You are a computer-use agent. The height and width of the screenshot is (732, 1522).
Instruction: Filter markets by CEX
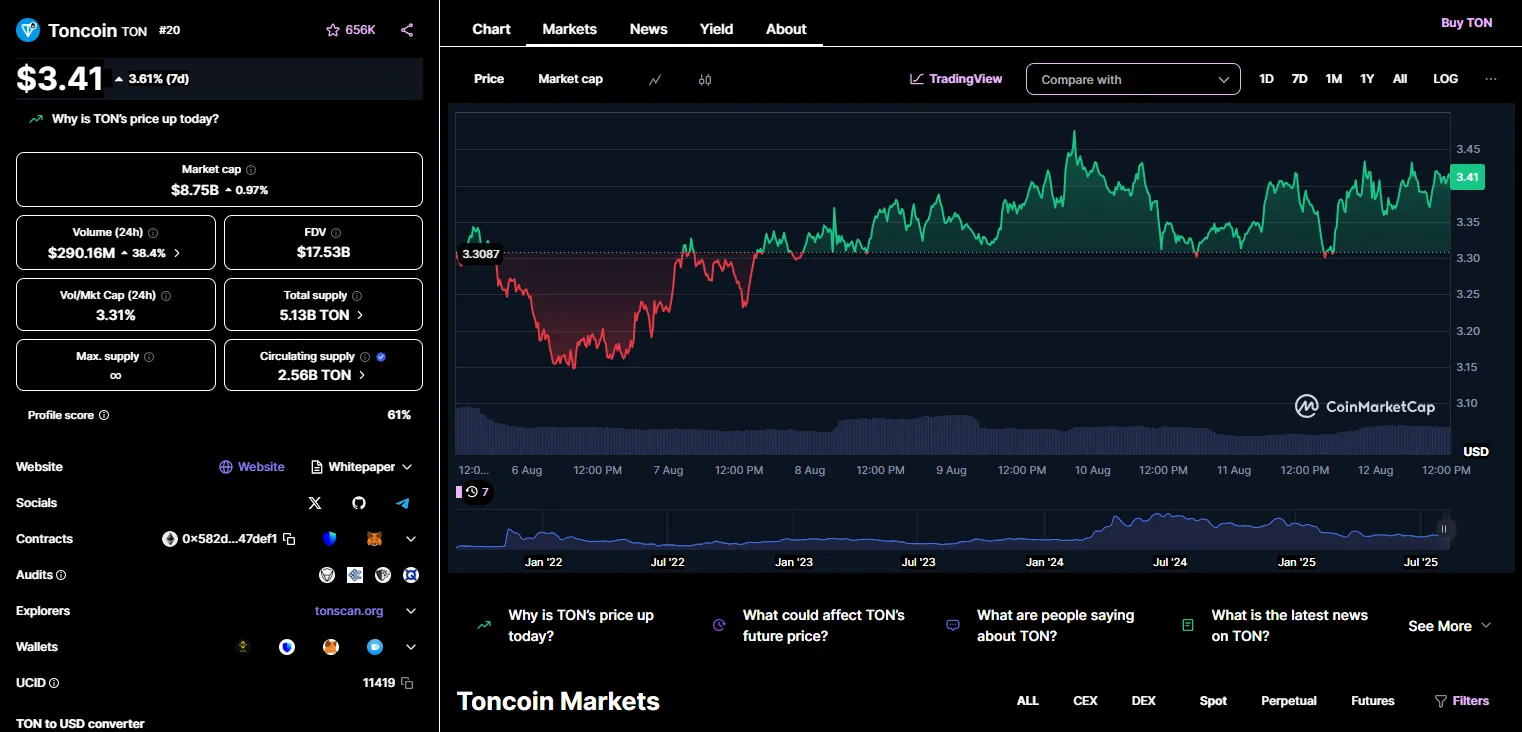[1085, 701]
